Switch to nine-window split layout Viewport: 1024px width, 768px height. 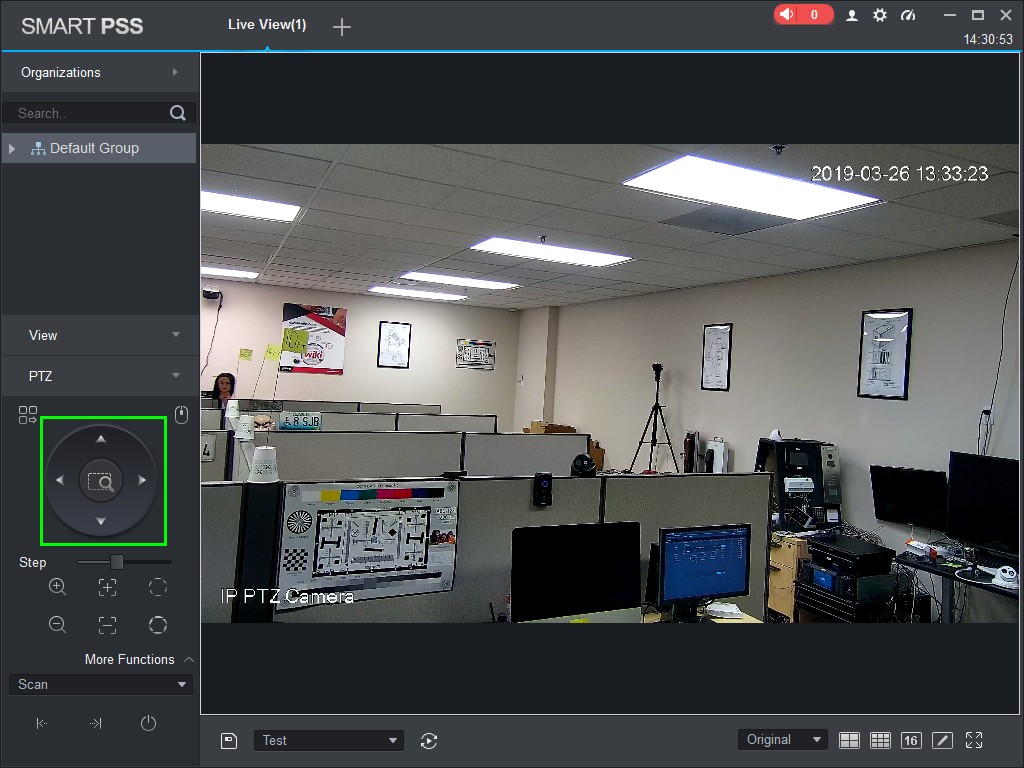tap(880, 740)
